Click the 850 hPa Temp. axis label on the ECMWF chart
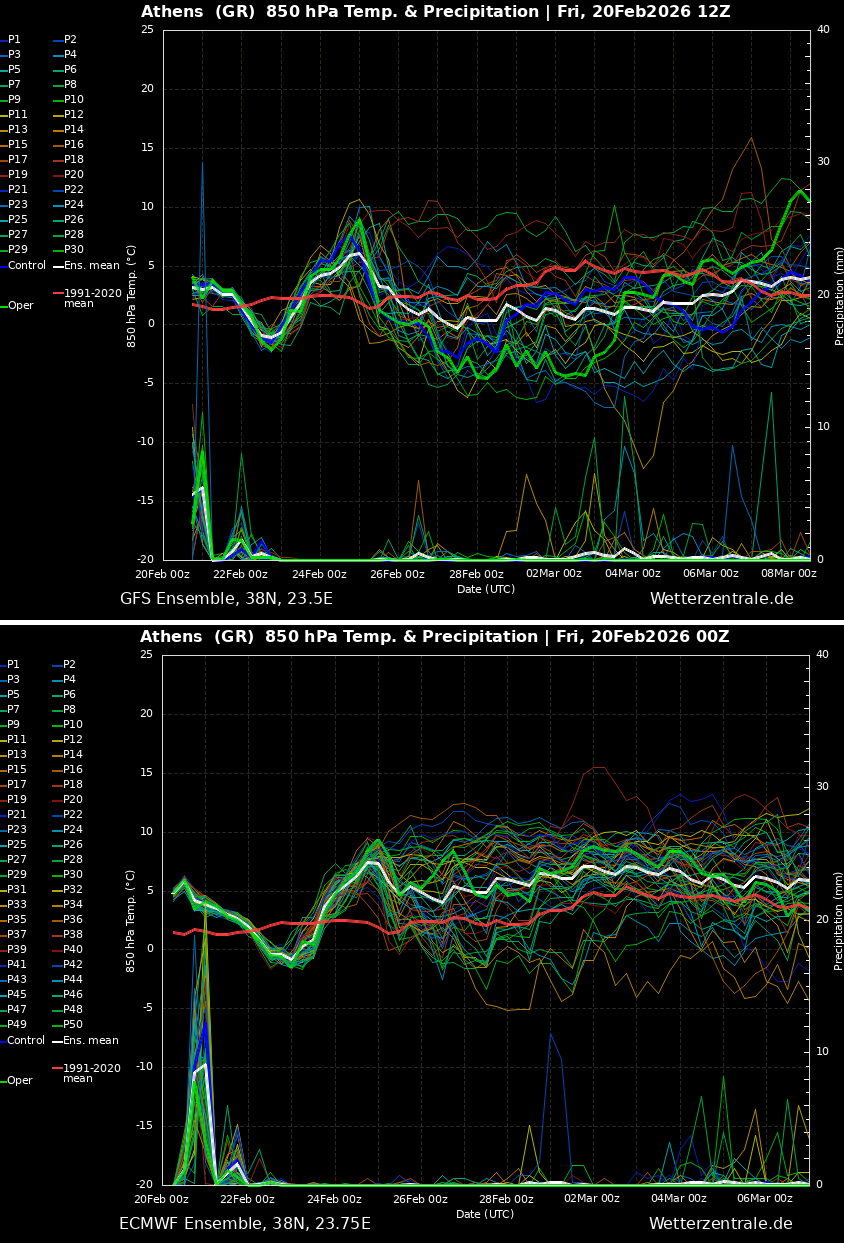 (x=131, y=920)
